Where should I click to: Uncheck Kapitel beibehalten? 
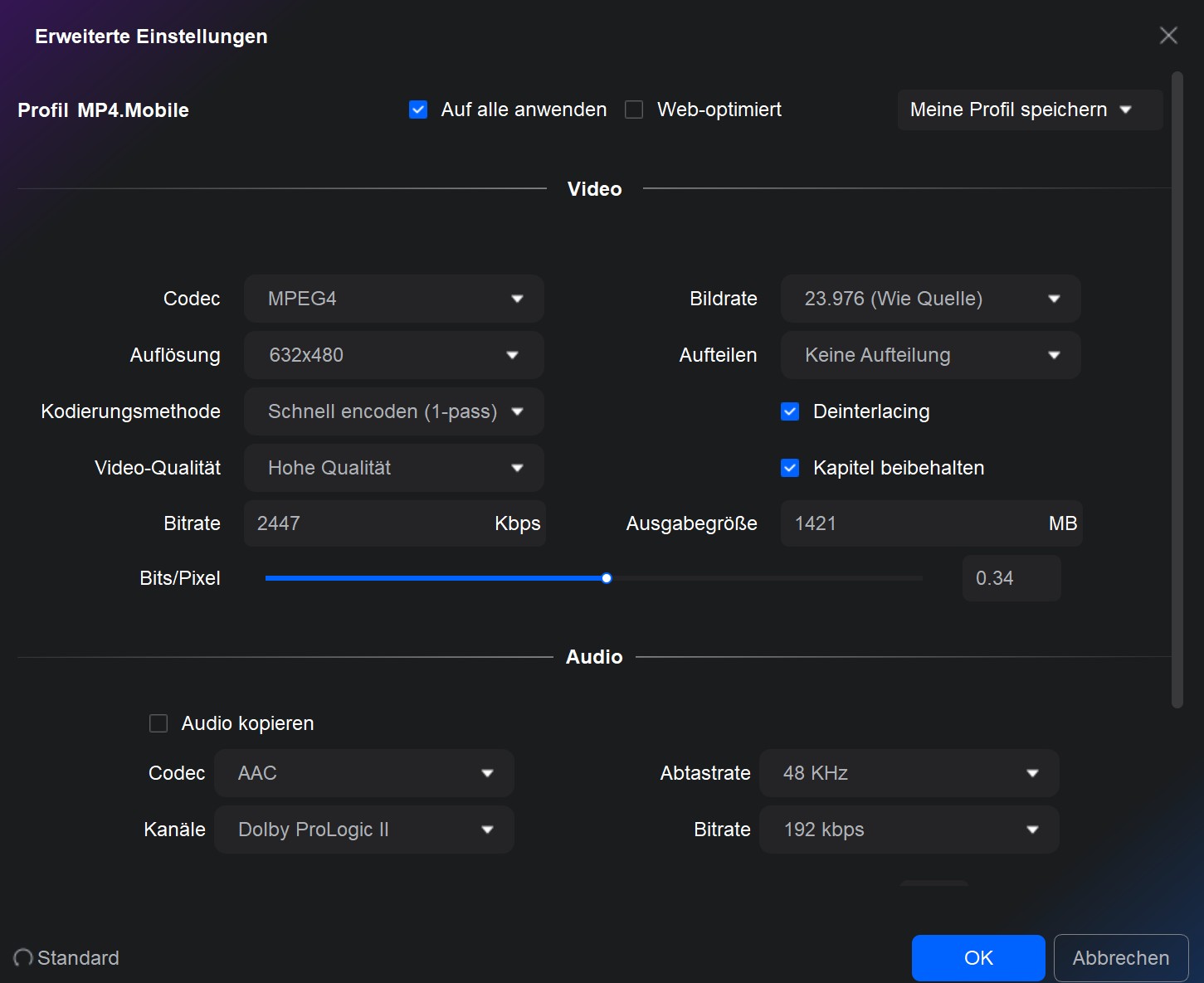coord(790,468)
